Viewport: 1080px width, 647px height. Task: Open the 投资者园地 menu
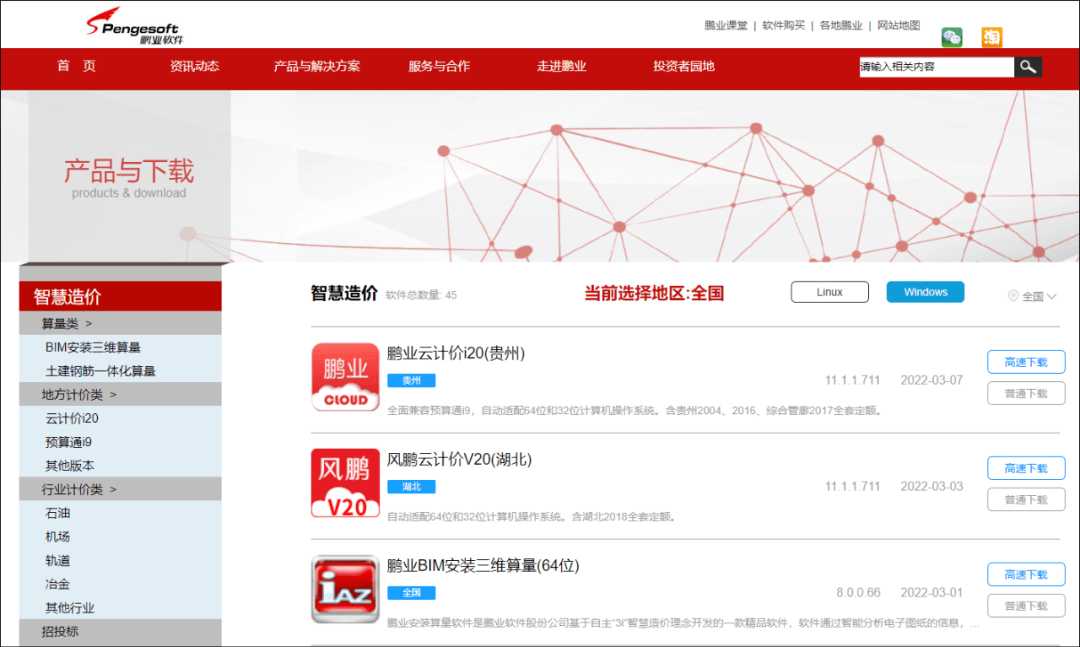tap(684, 66)
